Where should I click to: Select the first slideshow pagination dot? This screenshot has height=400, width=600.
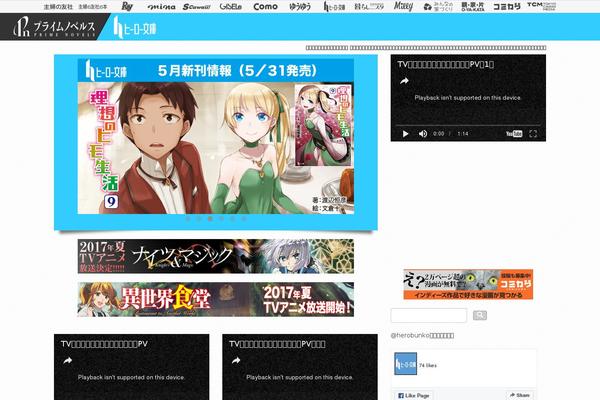(188, 219)
